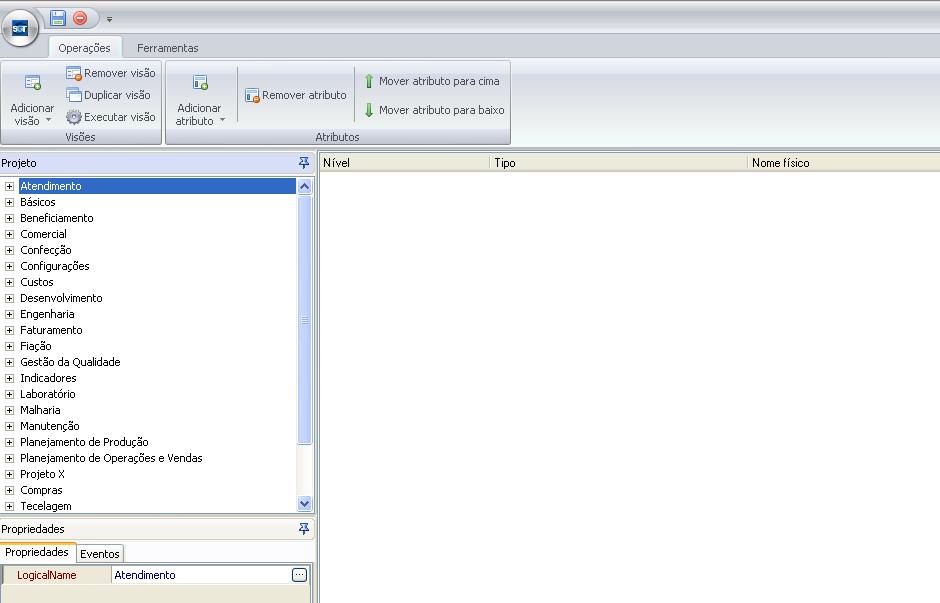Viewport: 940px width, 603px height.
Task: Select Gestão da Qualidade in project tree
Action: (x=70, y=362)
